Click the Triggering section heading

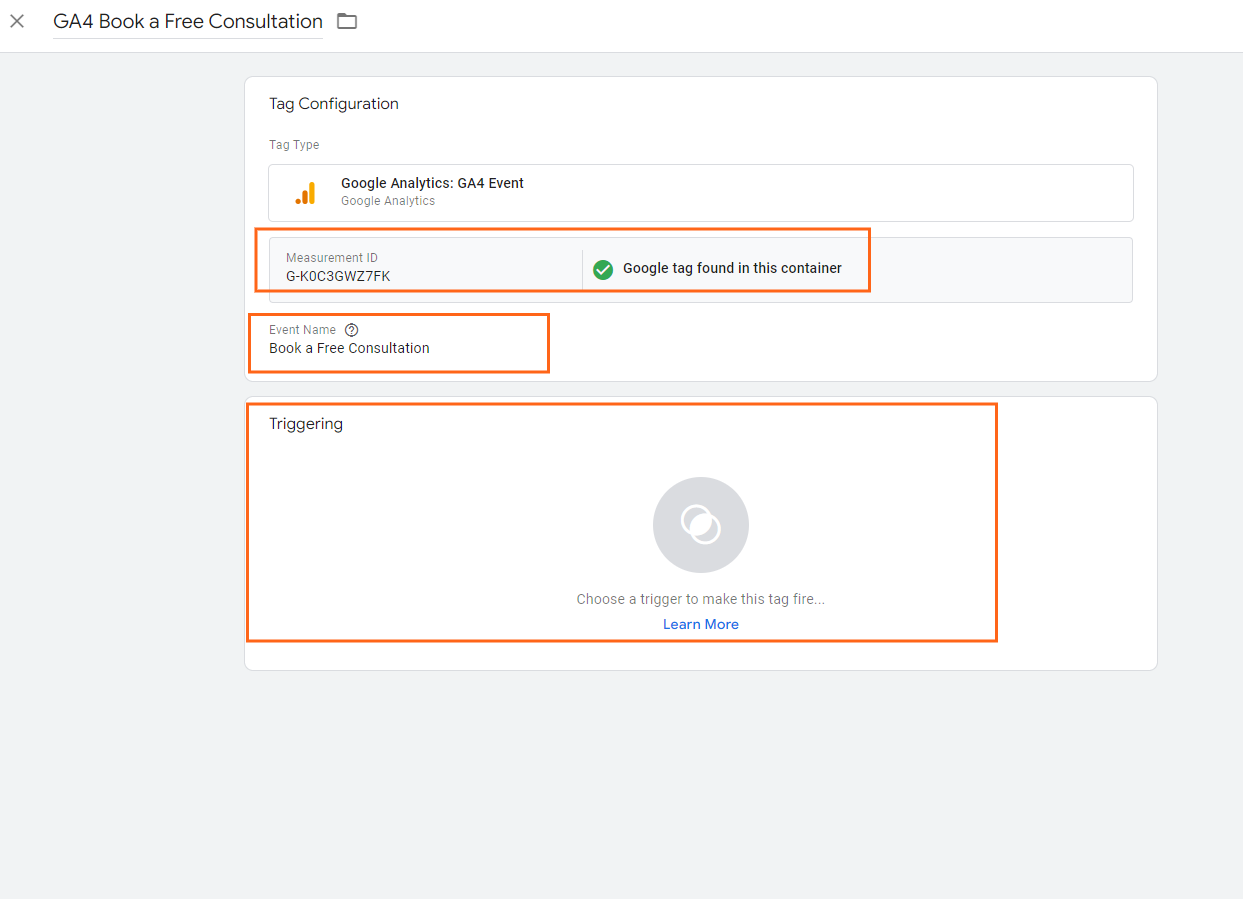(306, 424)
